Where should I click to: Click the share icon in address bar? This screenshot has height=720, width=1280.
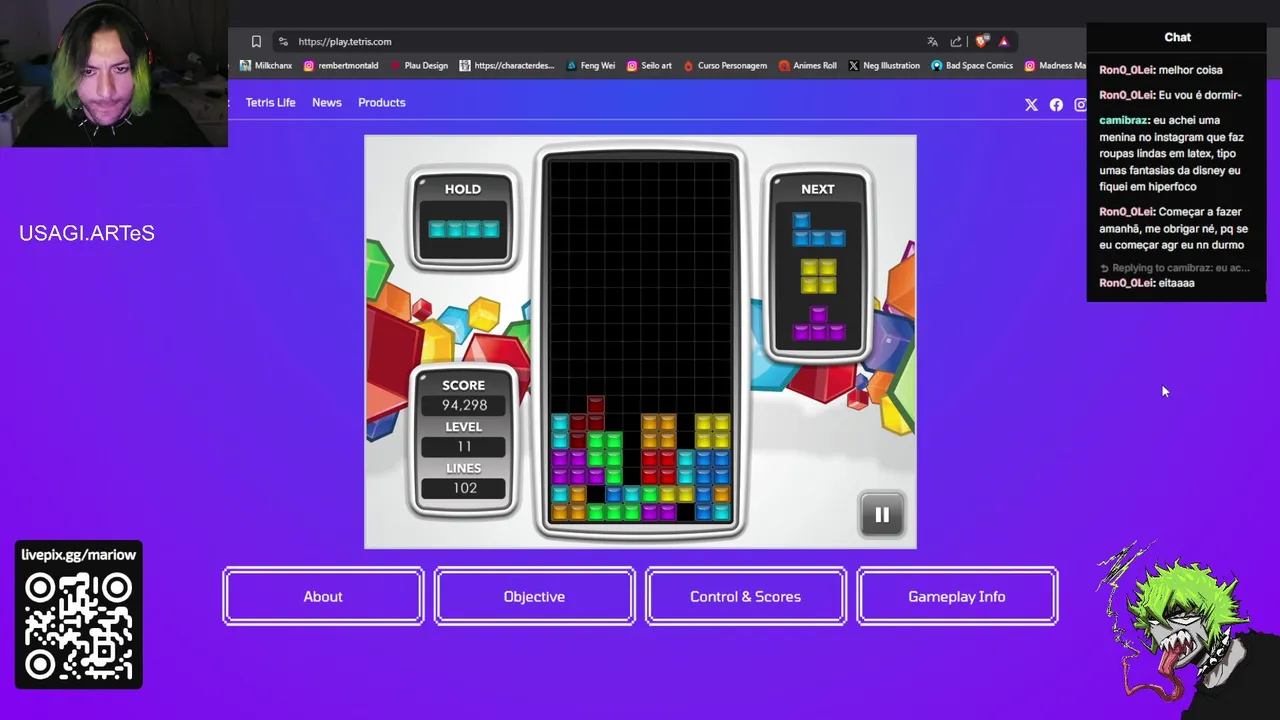pyautogui.click(x=956, y=41)
